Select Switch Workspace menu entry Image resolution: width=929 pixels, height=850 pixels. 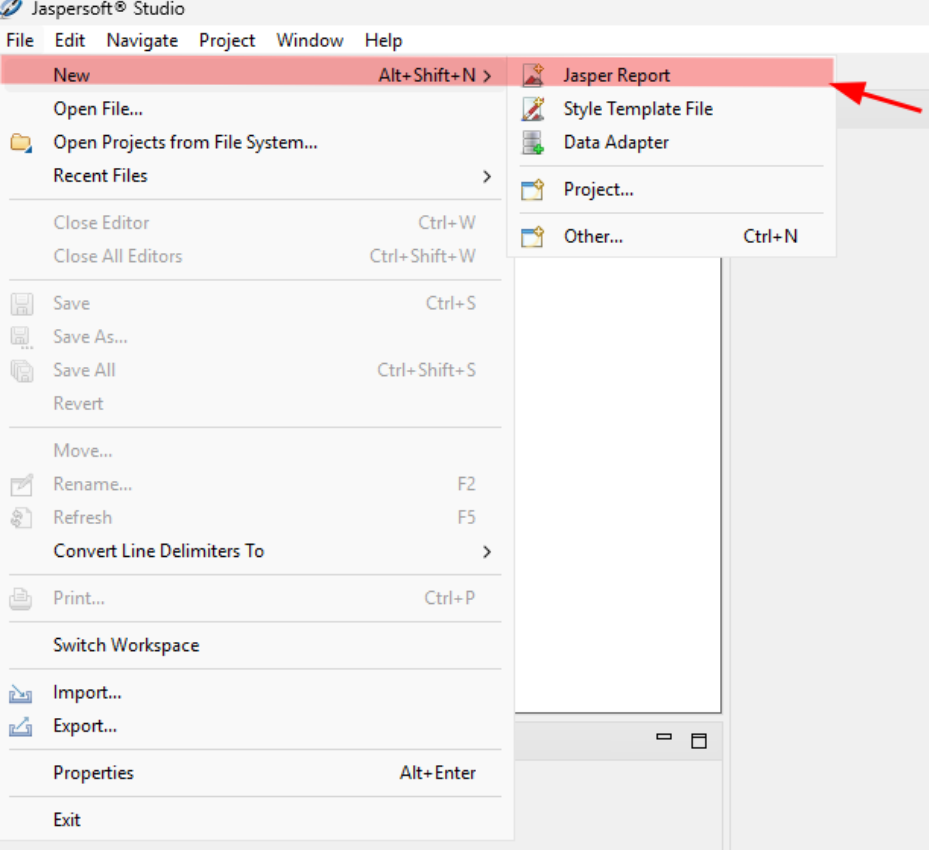coord(126,646)
